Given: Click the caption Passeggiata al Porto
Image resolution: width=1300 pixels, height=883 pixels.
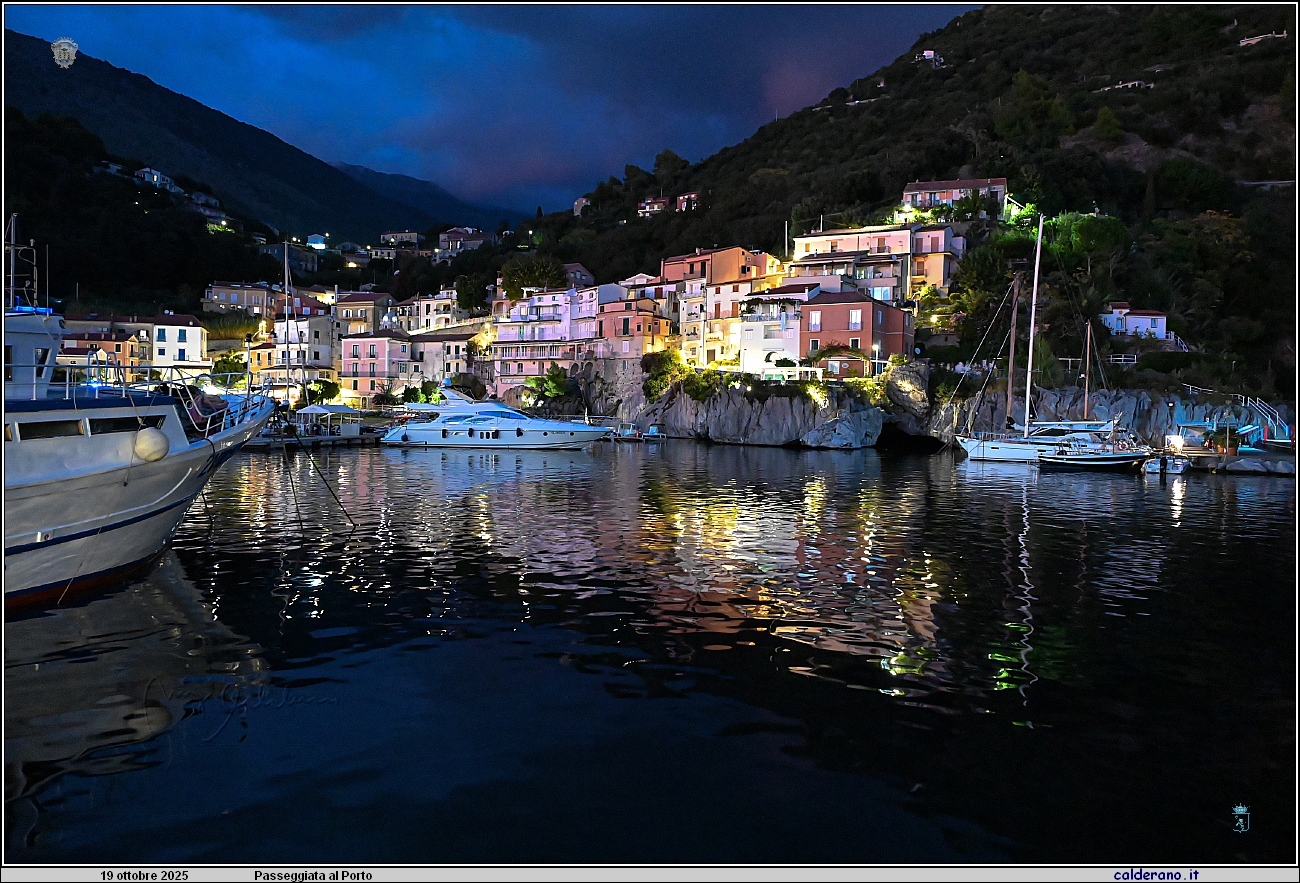Looking at the screenshot, I should tap(312, 876).
